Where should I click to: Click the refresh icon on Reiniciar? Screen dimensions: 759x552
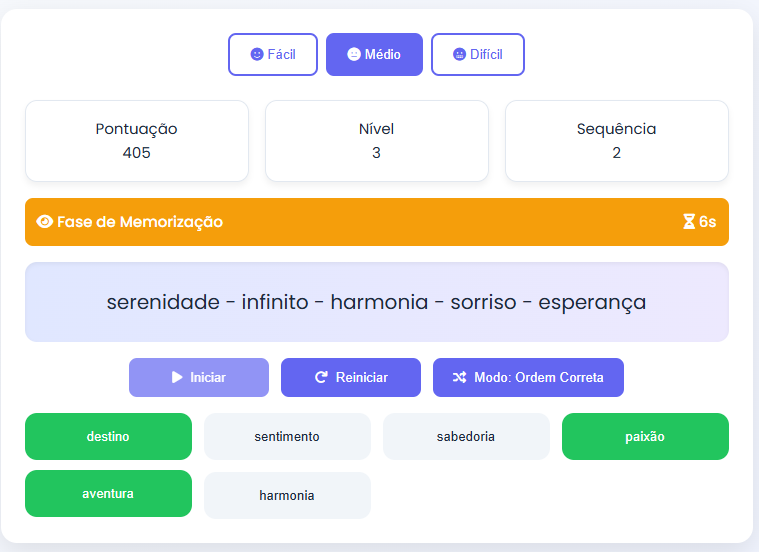tap(322, 377)
